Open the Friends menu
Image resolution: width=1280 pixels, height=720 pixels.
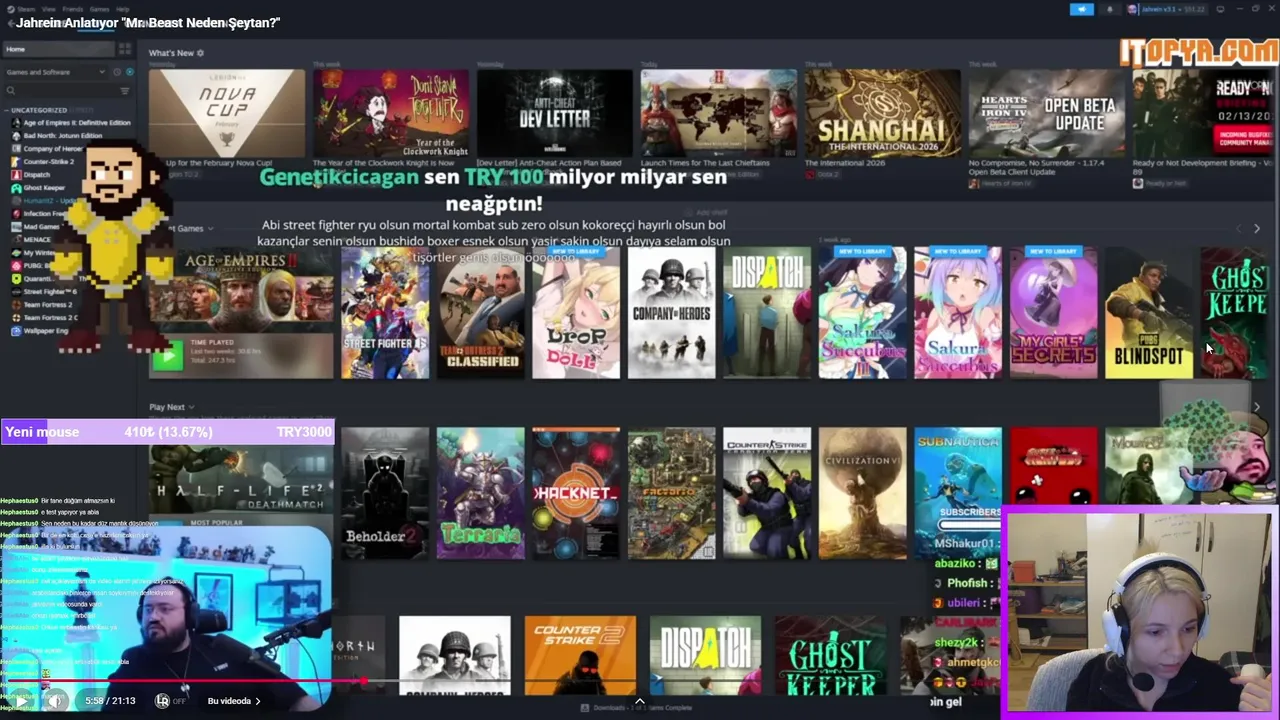73,9
